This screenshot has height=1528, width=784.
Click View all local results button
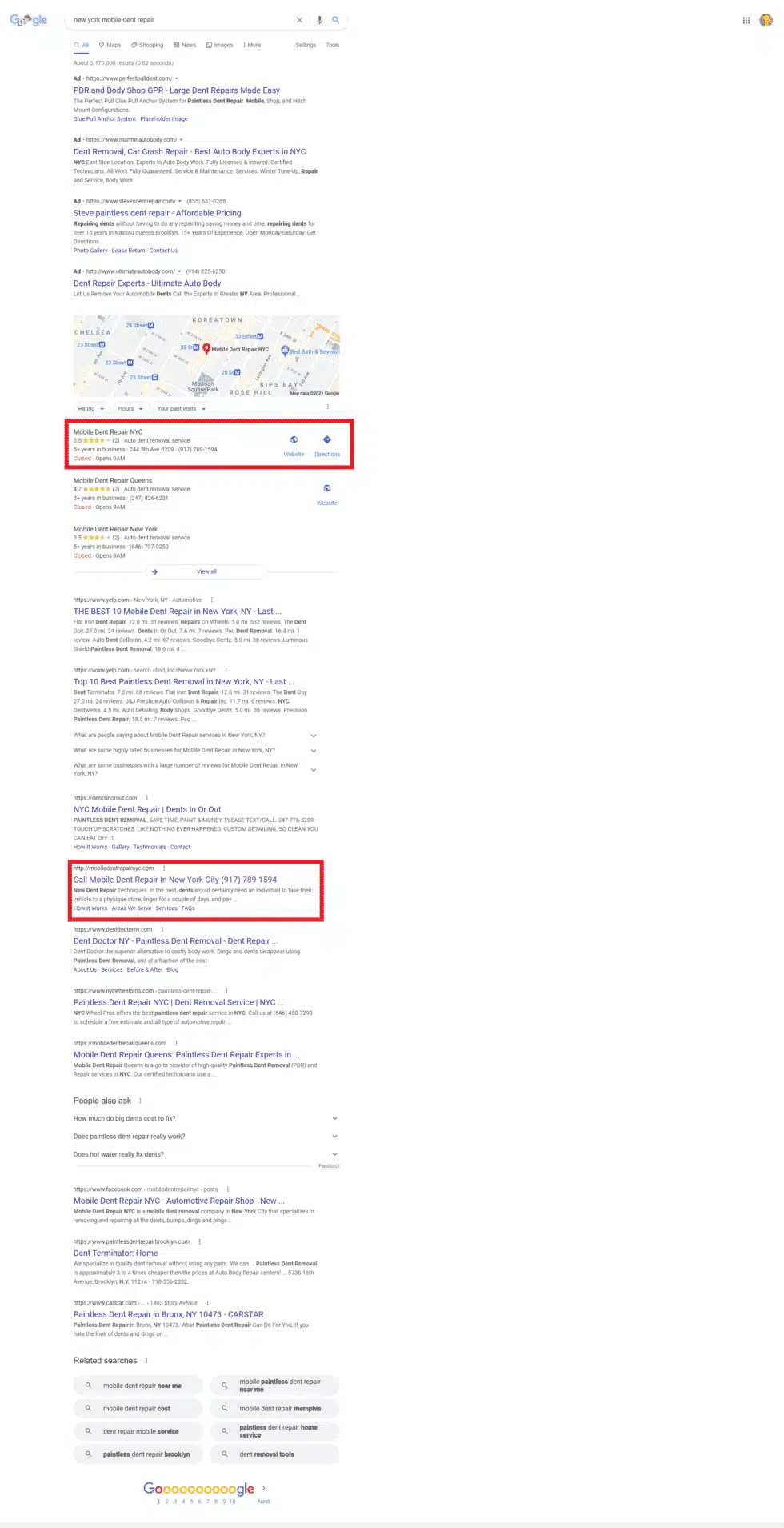[x=206, y=572]
